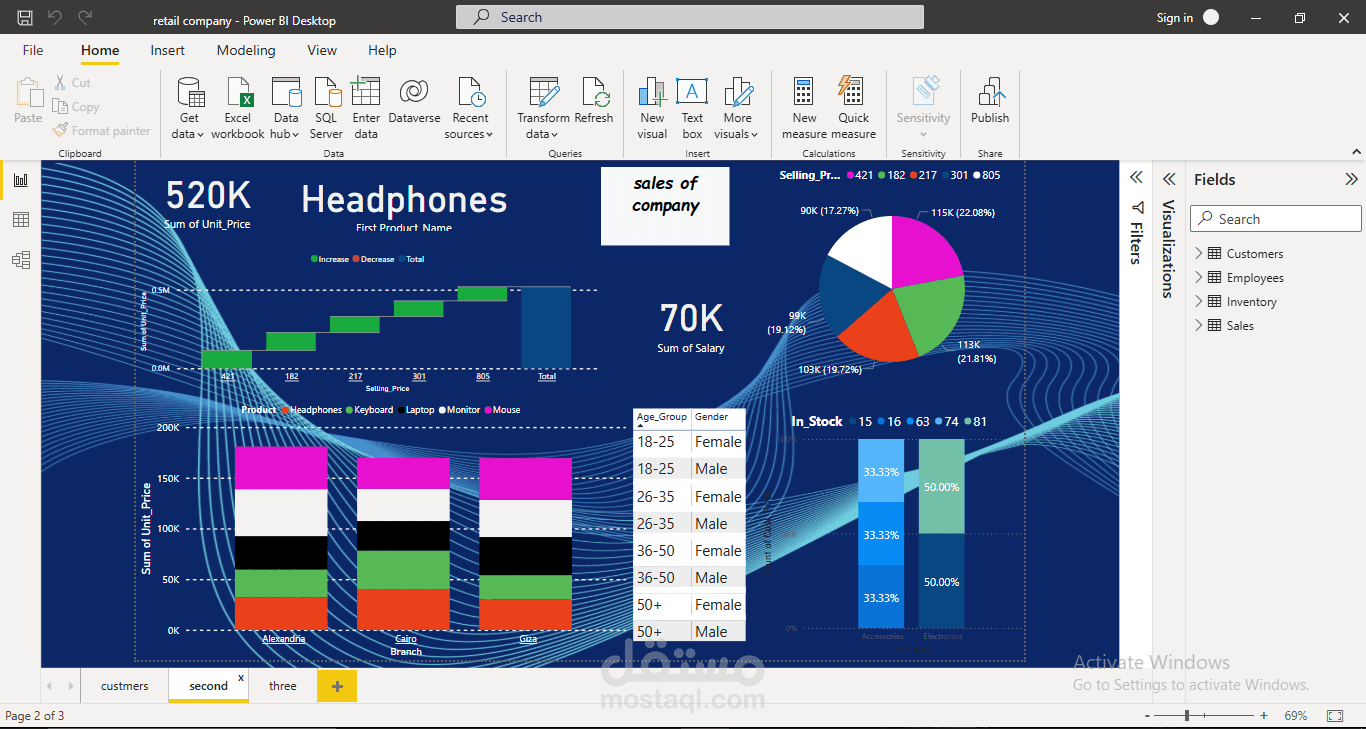Expand the Customers table in Fields
The width and height of the screenshot is (1366, 729).
[x=1199, y=254]
